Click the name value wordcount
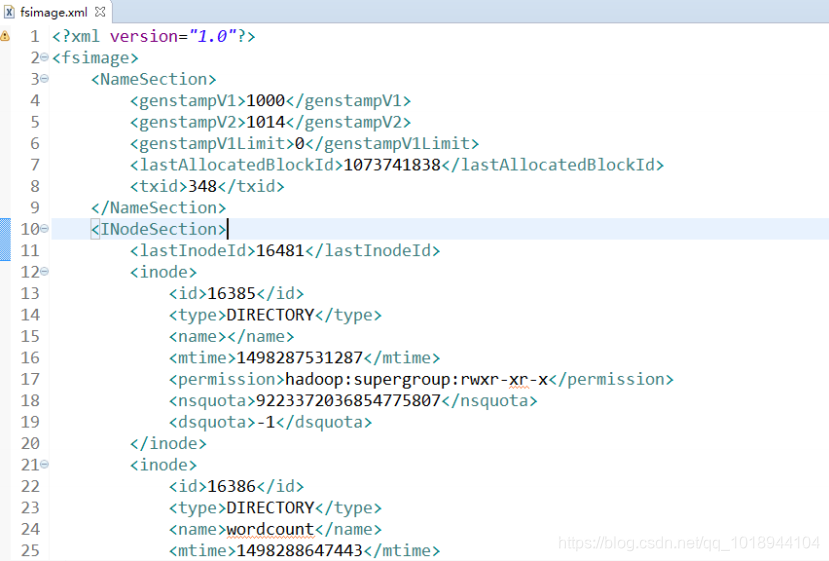Screen dimensions: 829x561 coord(270,529)
